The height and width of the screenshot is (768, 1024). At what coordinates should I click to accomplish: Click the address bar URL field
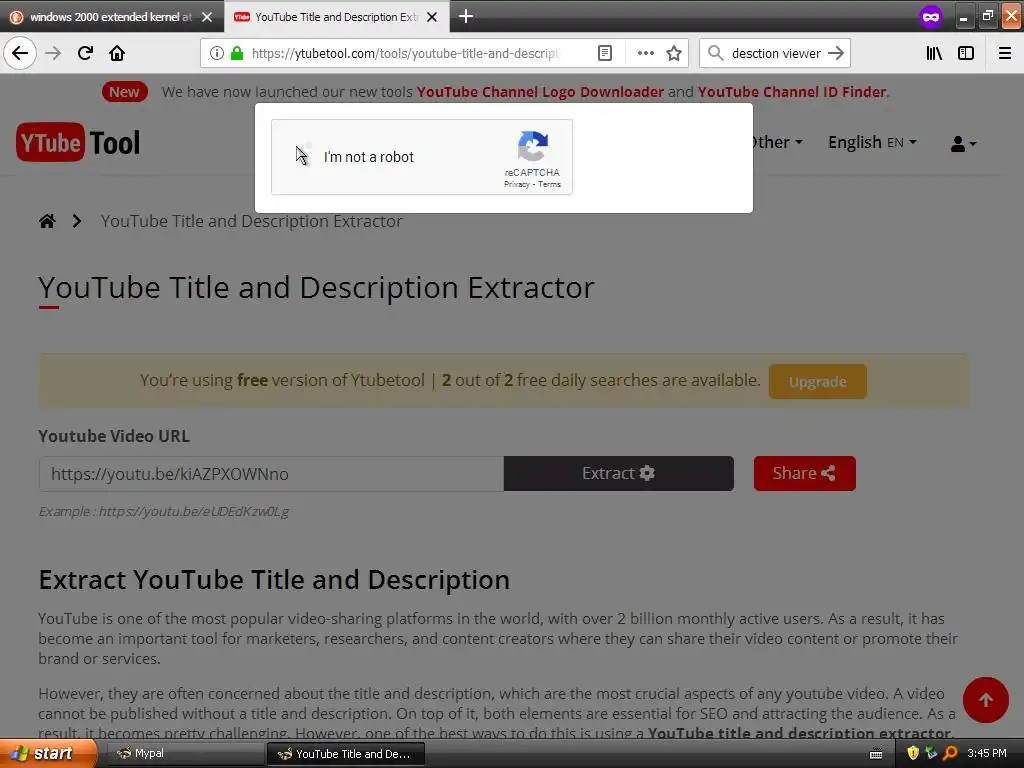(405, 53)
